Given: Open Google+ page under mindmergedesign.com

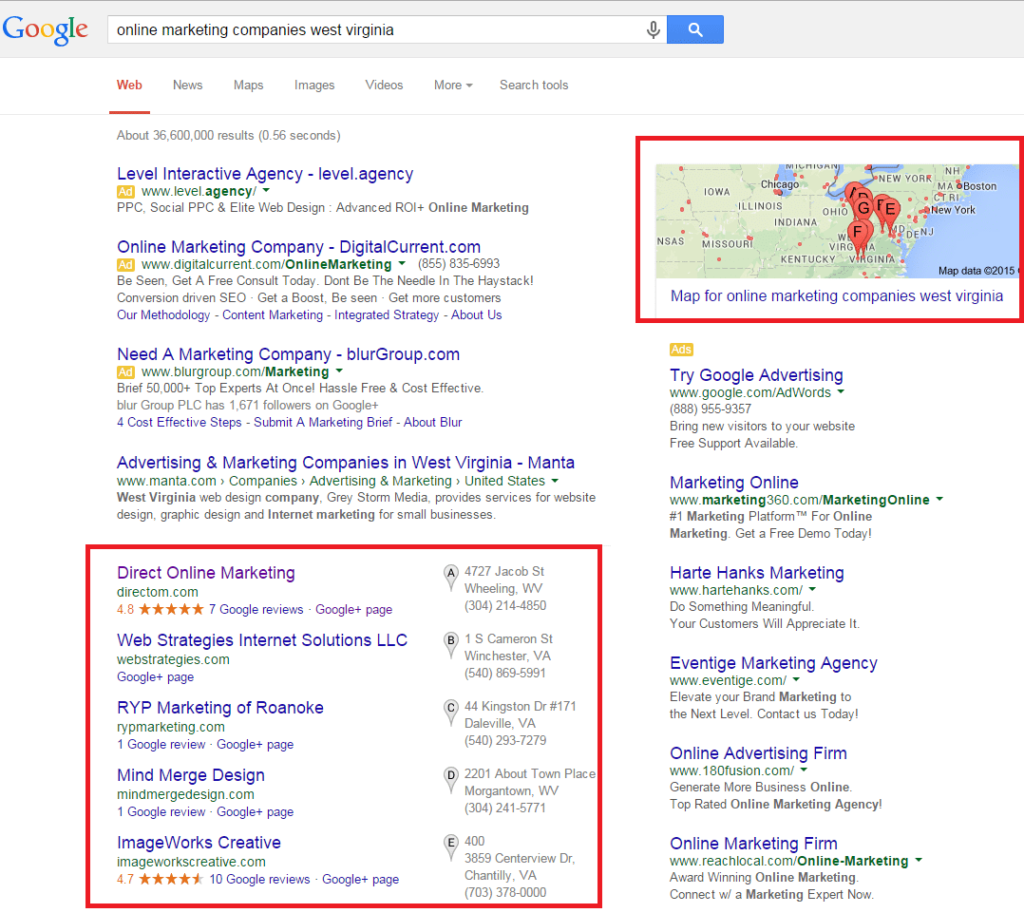Looking at the screenshot, I should [255, 812].
